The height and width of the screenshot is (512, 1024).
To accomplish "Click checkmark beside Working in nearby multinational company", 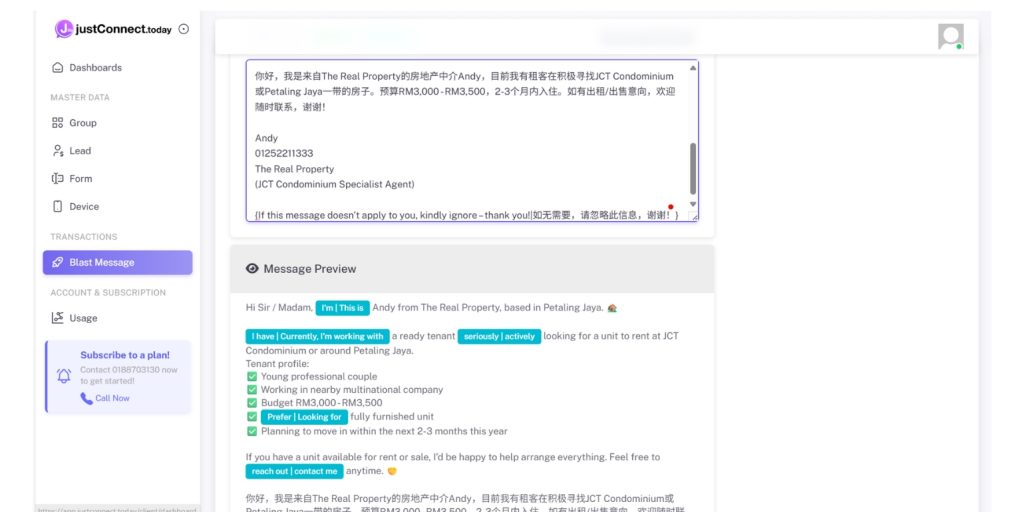I will (252, 390).
